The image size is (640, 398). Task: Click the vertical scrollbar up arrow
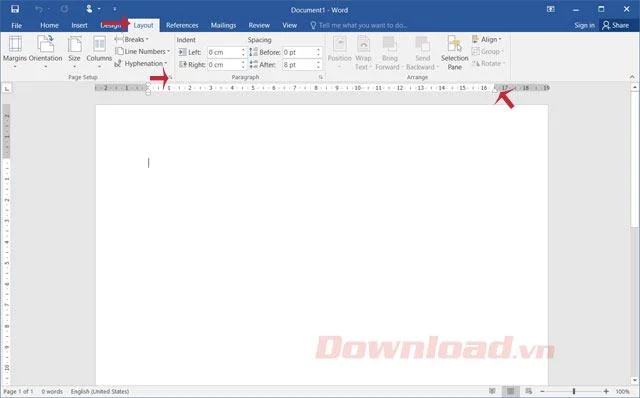coord(635,87)
